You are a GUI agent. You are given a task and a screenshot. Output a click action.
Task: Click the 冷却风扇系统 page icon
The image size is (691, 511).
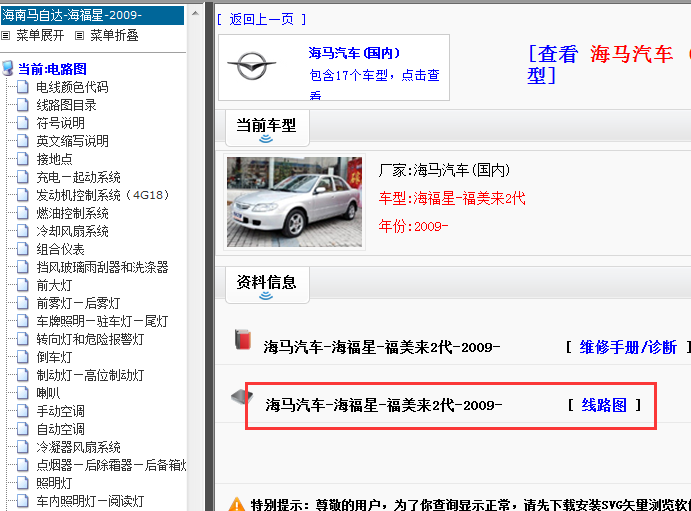(22, 231)
